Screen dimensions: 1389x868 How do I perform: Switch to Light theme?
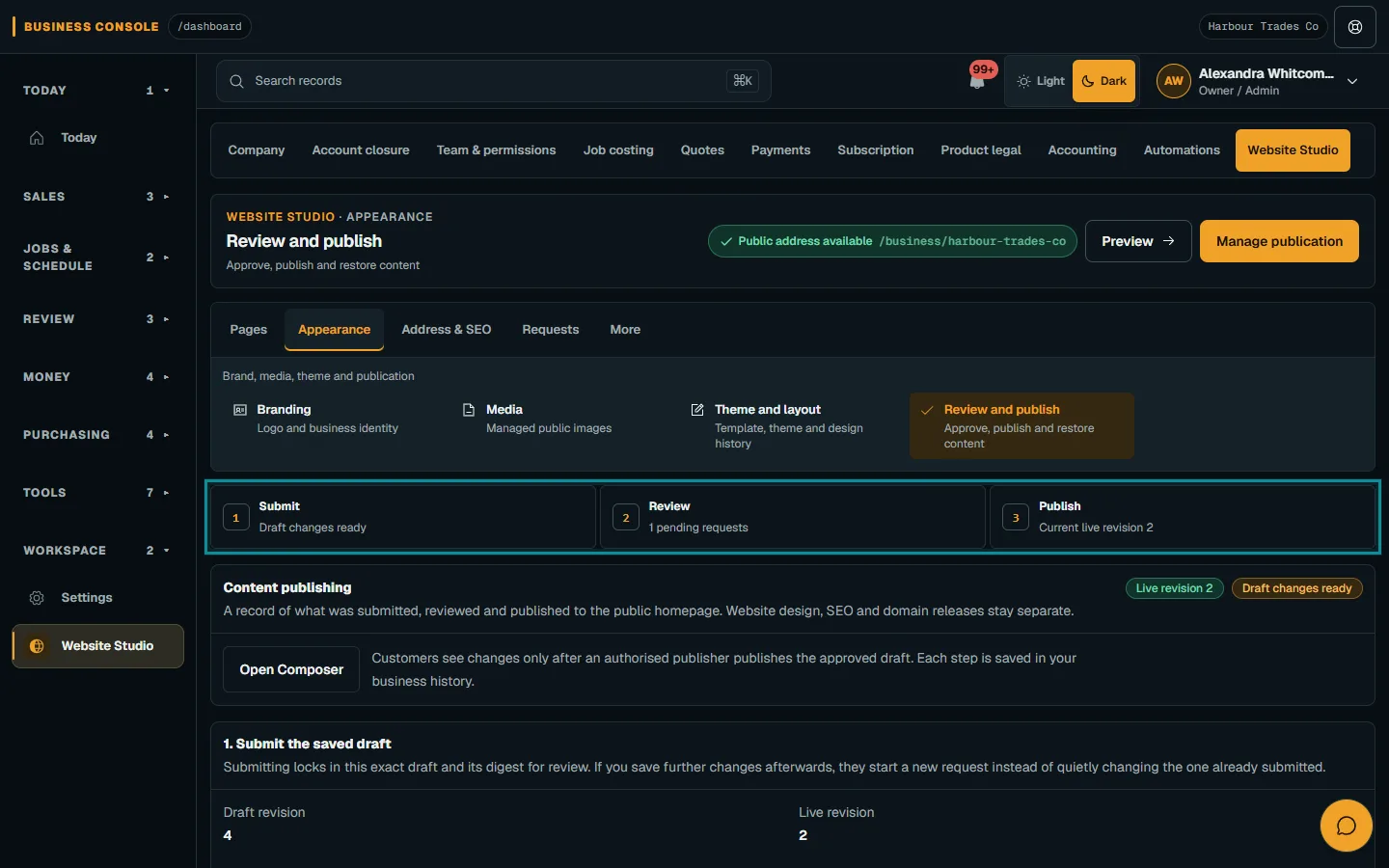(x=1041, y=81)
